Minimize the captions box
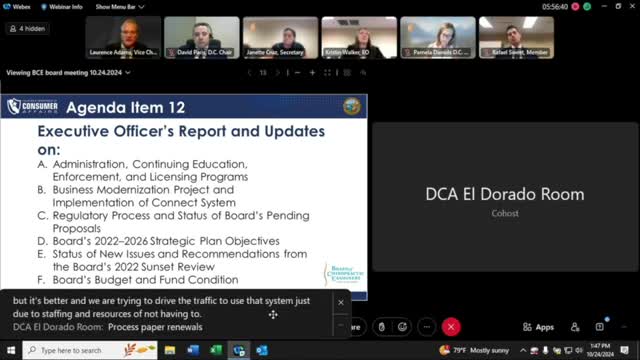This screenshot has height=360, width=640. [x=341, y=325]
